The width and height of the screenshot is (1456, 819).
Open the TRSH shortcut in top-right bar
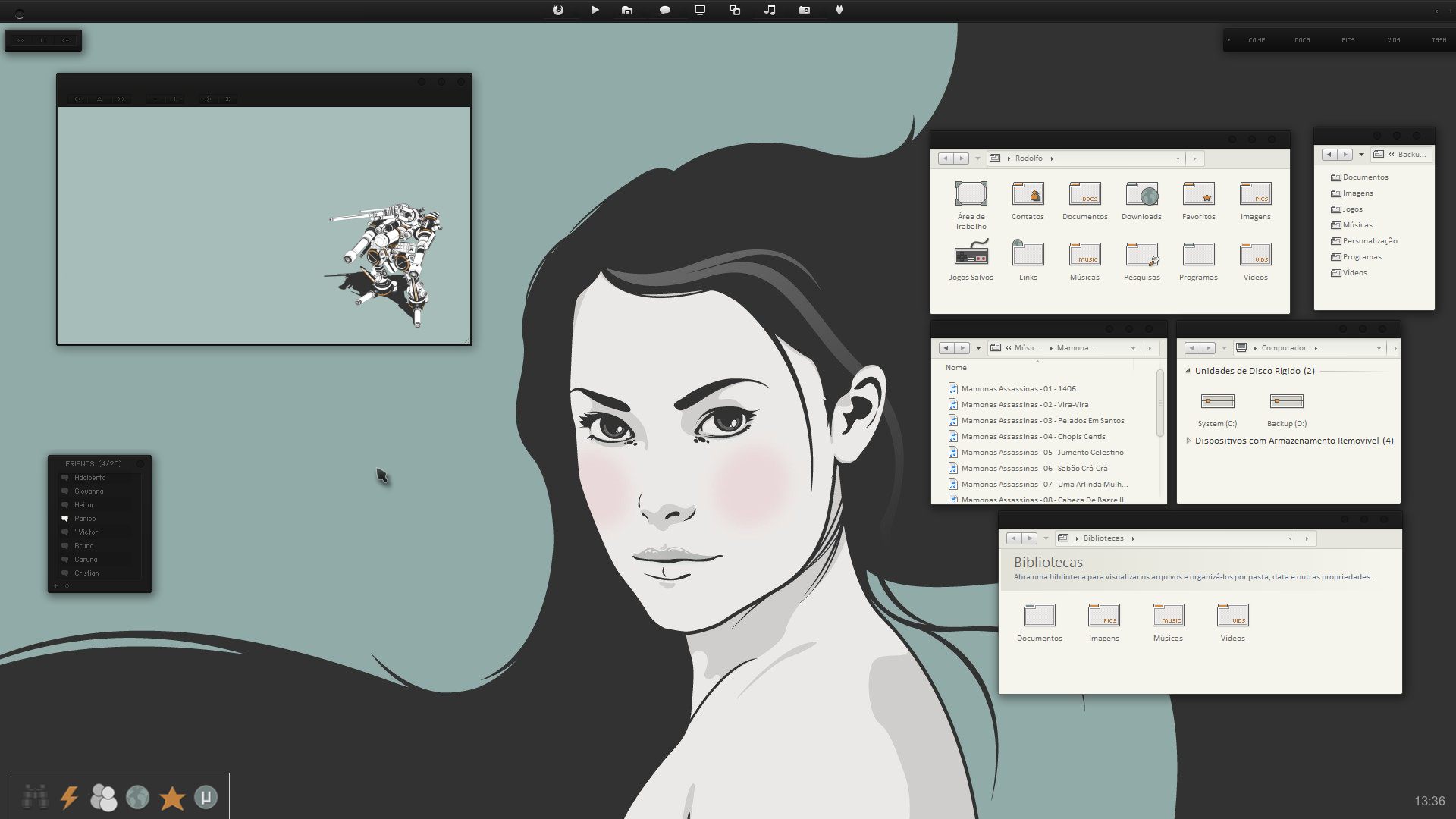click(x=1439, y=40)
